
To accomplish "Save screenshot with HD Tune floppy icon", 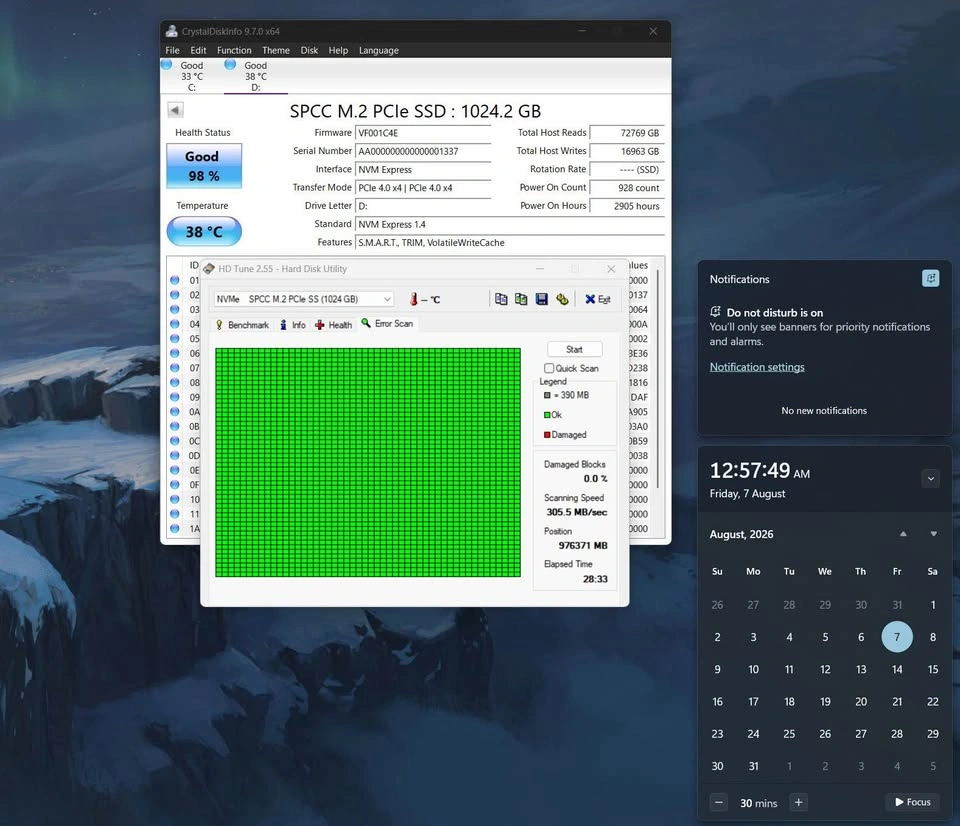I will (x=542, y=299).
